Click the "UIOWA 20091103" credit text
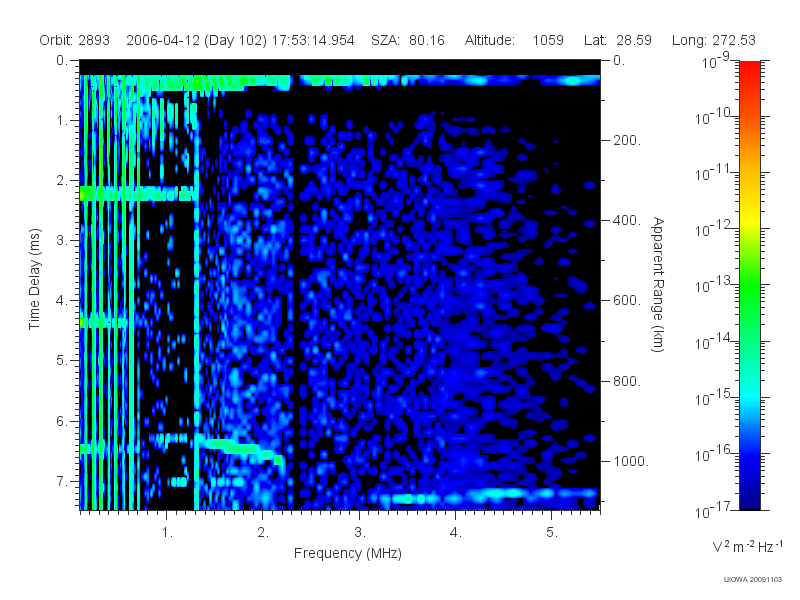800x600 pixels. tap(753, 579)
